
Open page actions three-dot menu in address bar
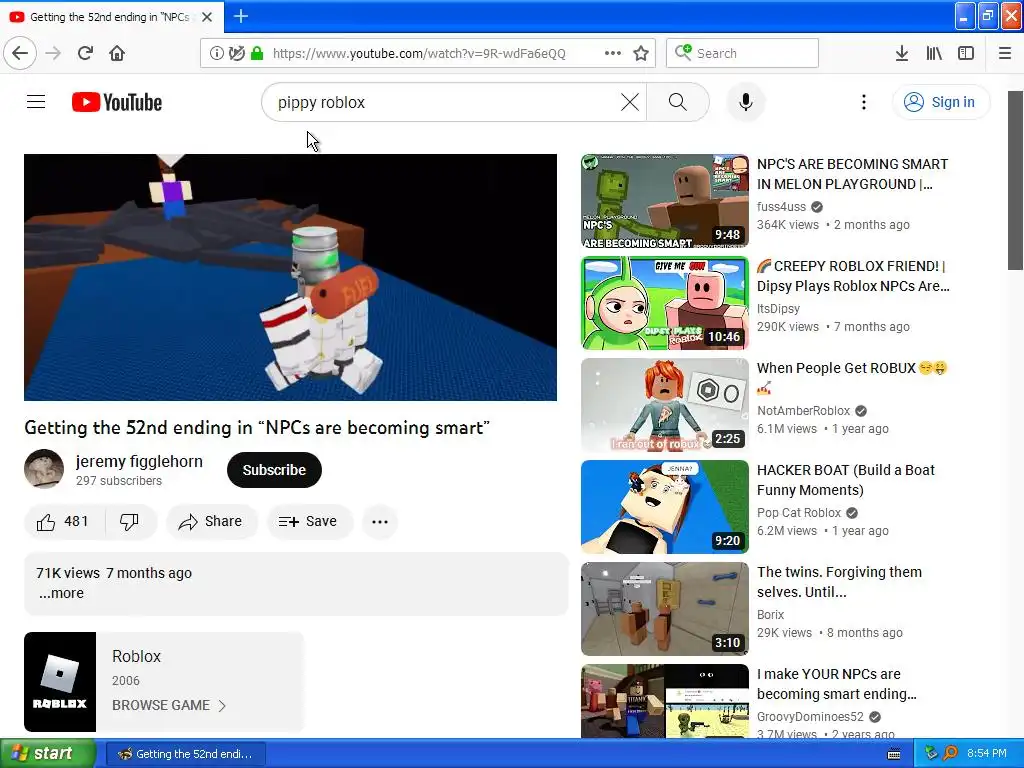click(613, 53)
